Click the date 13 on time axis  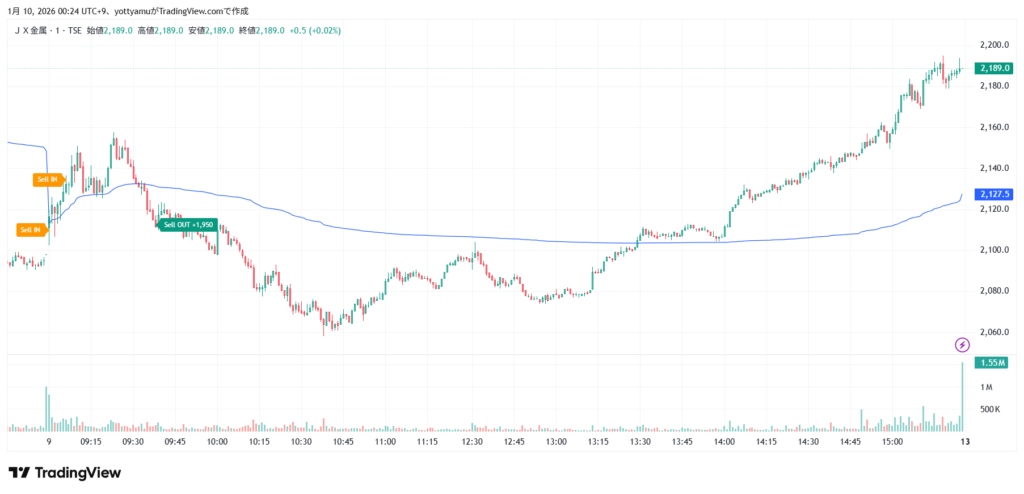point(964,441)
